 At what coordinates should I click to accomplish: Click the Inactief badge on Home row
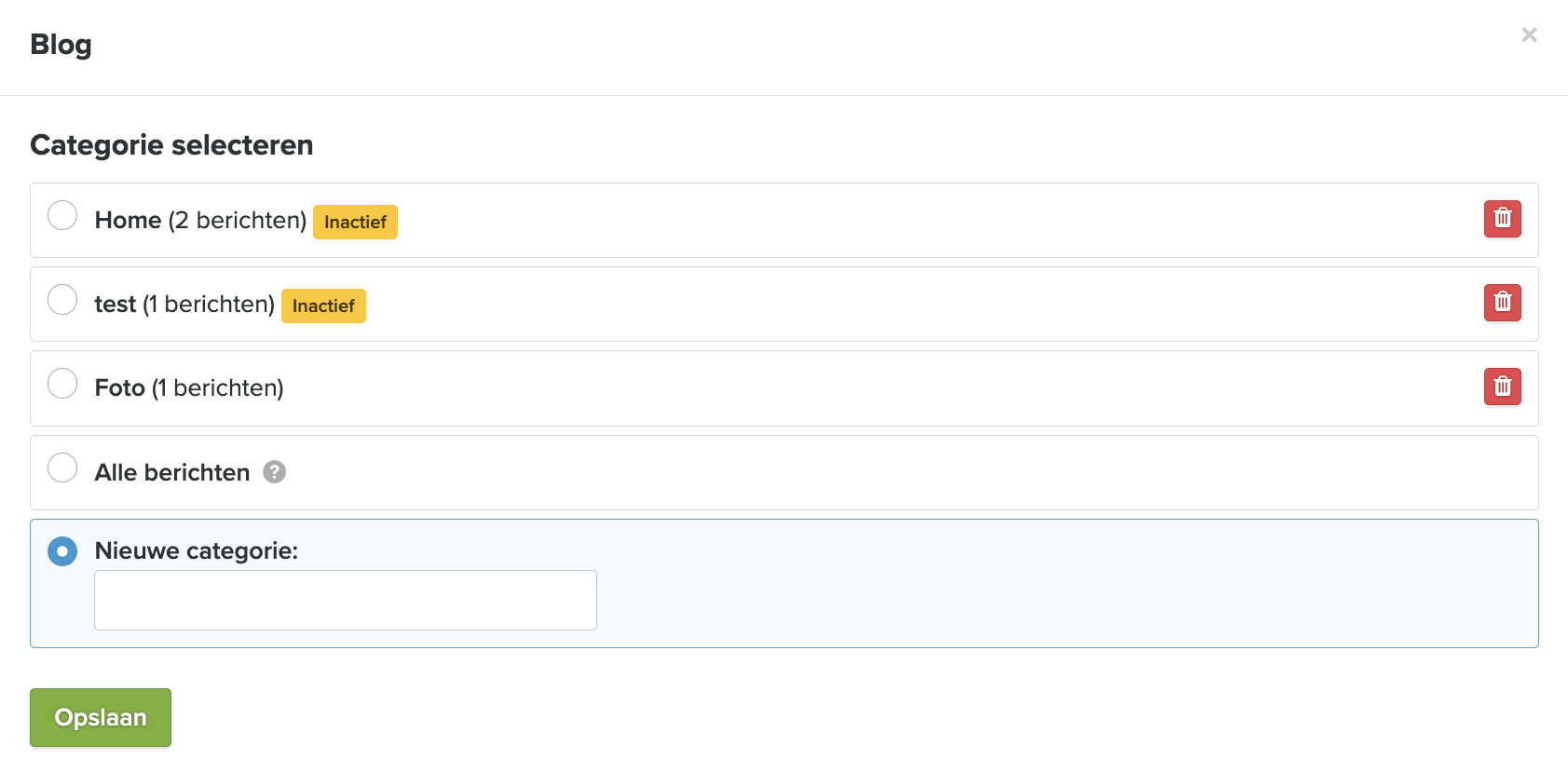pos(355,223)
